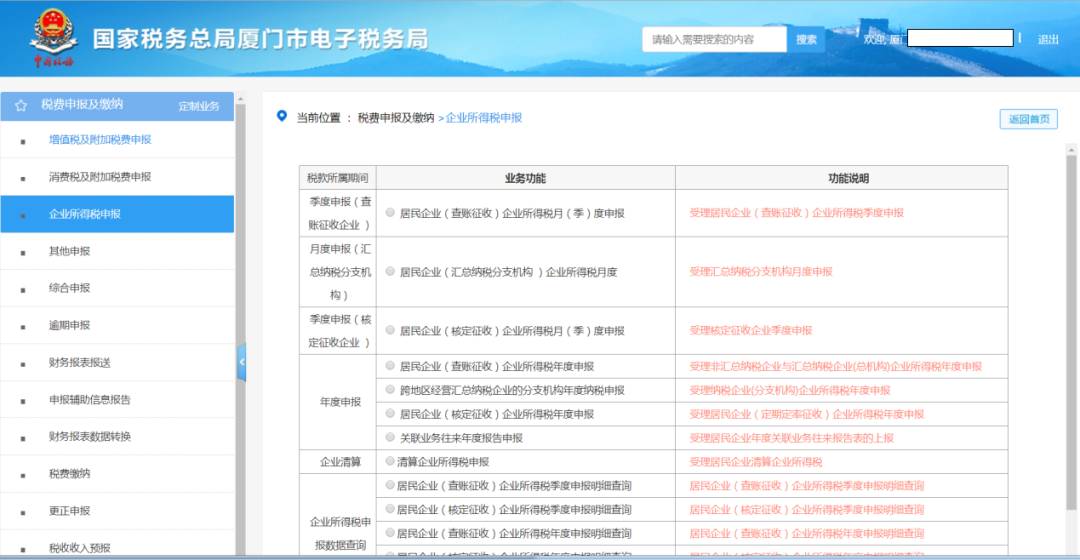Viewport: 1080px width, 560px height.
Task: Select 企业所得税申报 in sidebar
Action: 117,214
